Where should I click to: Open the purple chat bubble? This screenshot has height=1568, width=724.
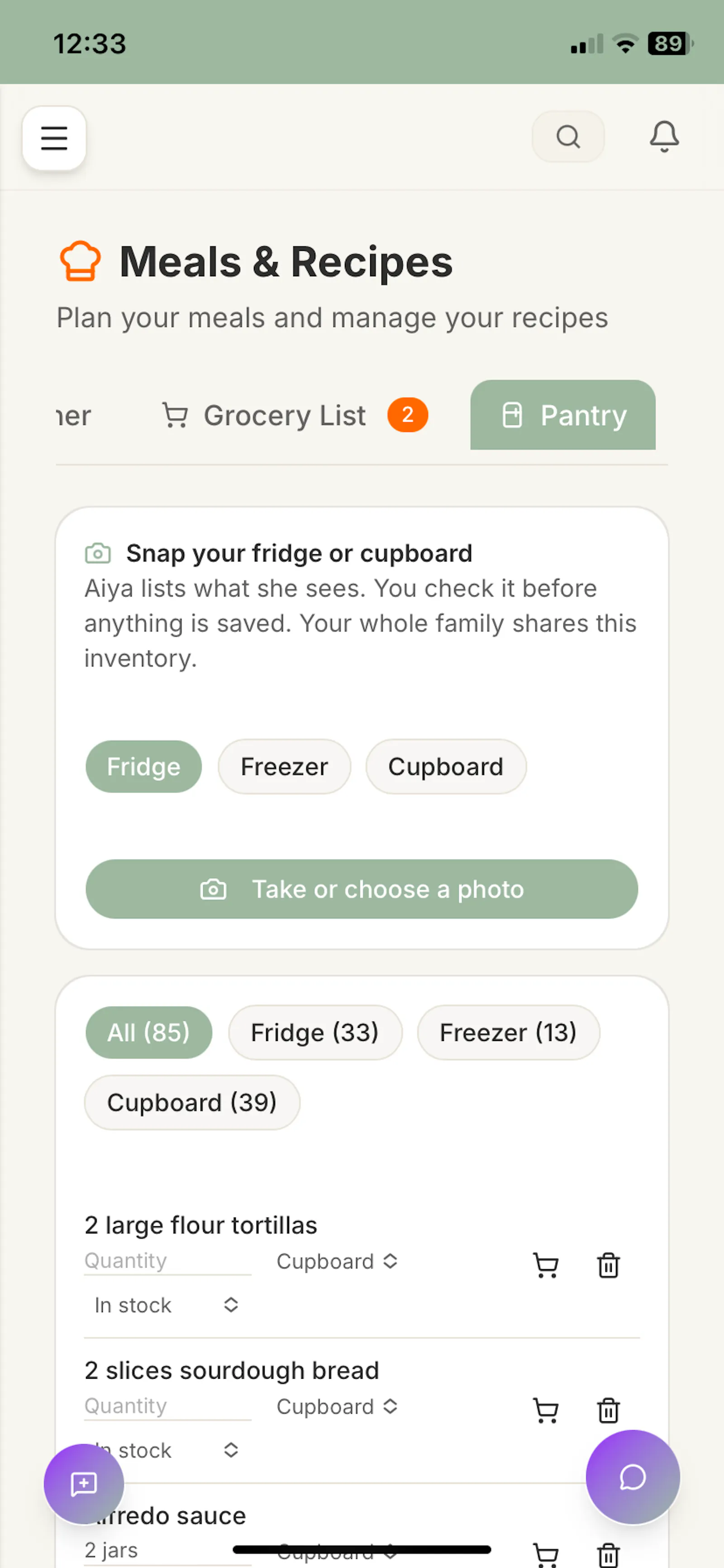pos(632,1477)
